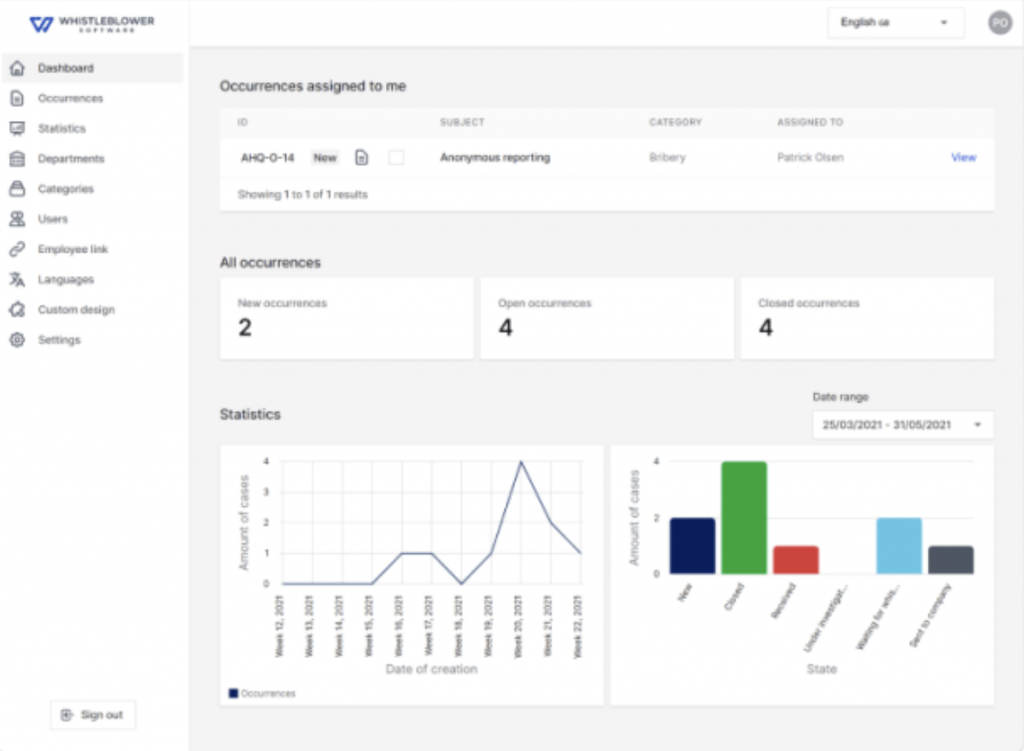The width and height of the screenshot is (1024, 751).
Task: Go to Categories in sidebar
Action: click(x=66, y=189)
